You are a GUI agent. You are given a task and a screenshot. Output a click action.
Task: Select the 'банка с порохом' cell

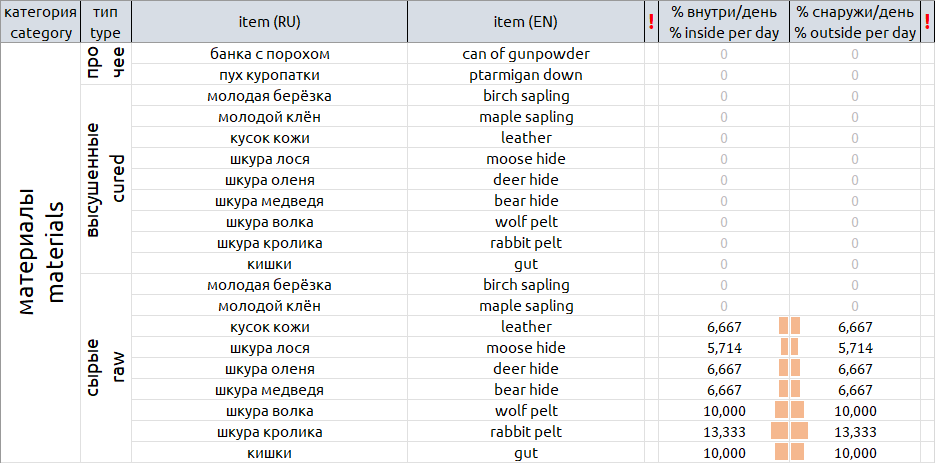coord(269,53)
